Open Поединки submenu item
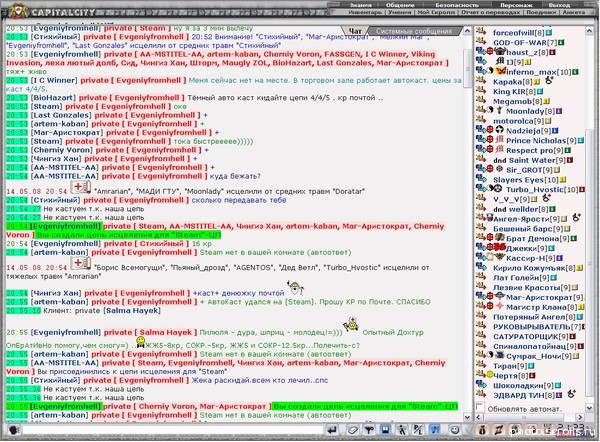 click(541, 12)
